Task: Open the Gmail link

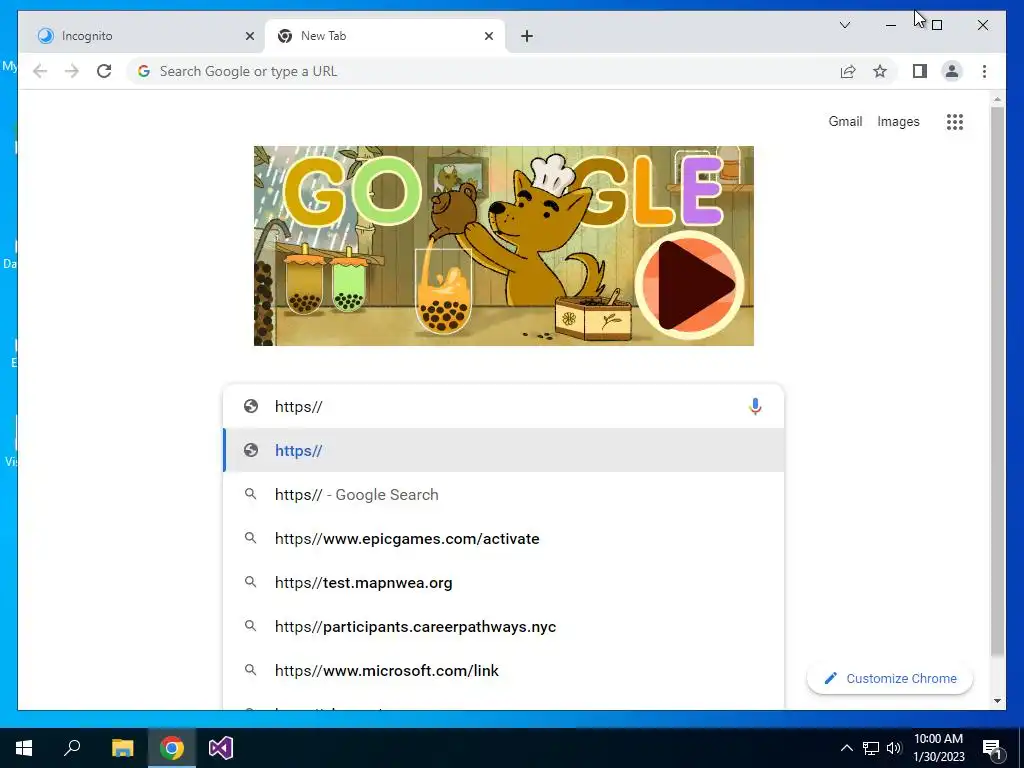Action: (845, 121)
